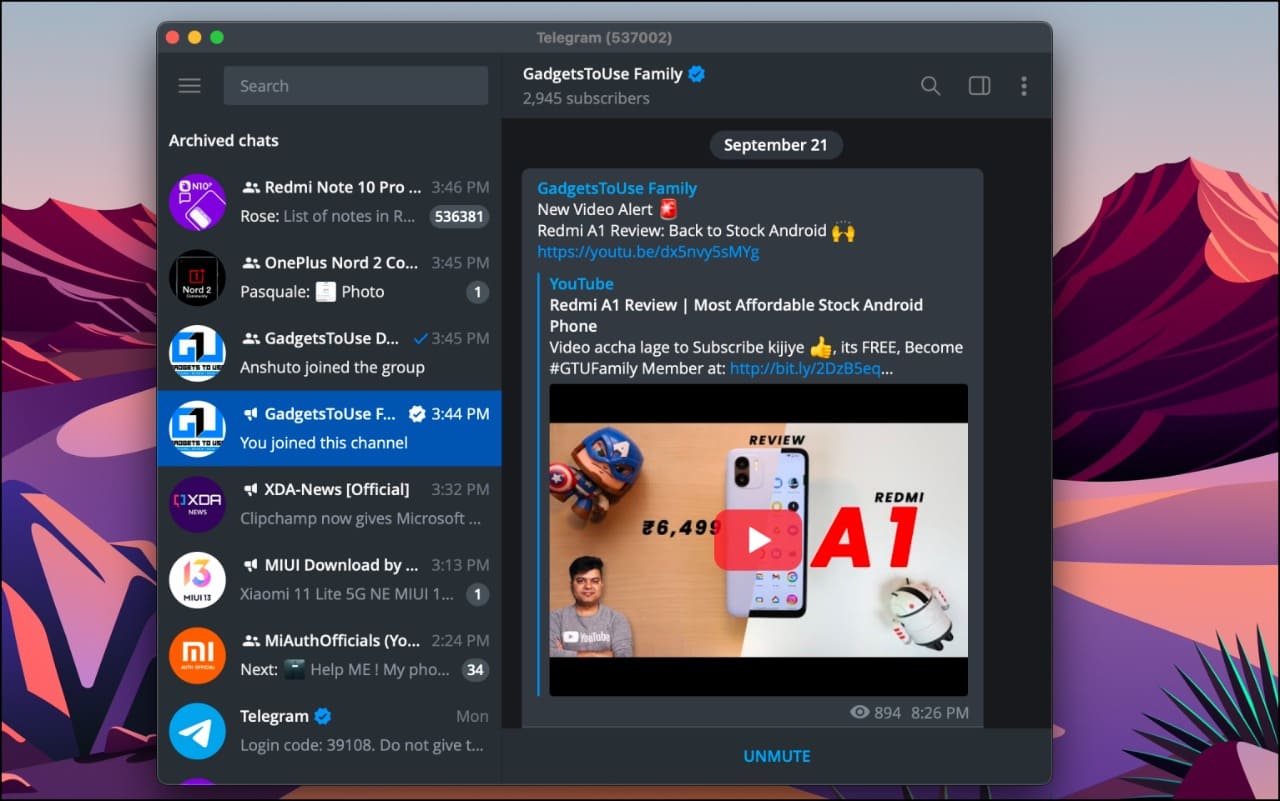Click verified badge on GadgetsToUse F... chat row

tap(417, 414)
